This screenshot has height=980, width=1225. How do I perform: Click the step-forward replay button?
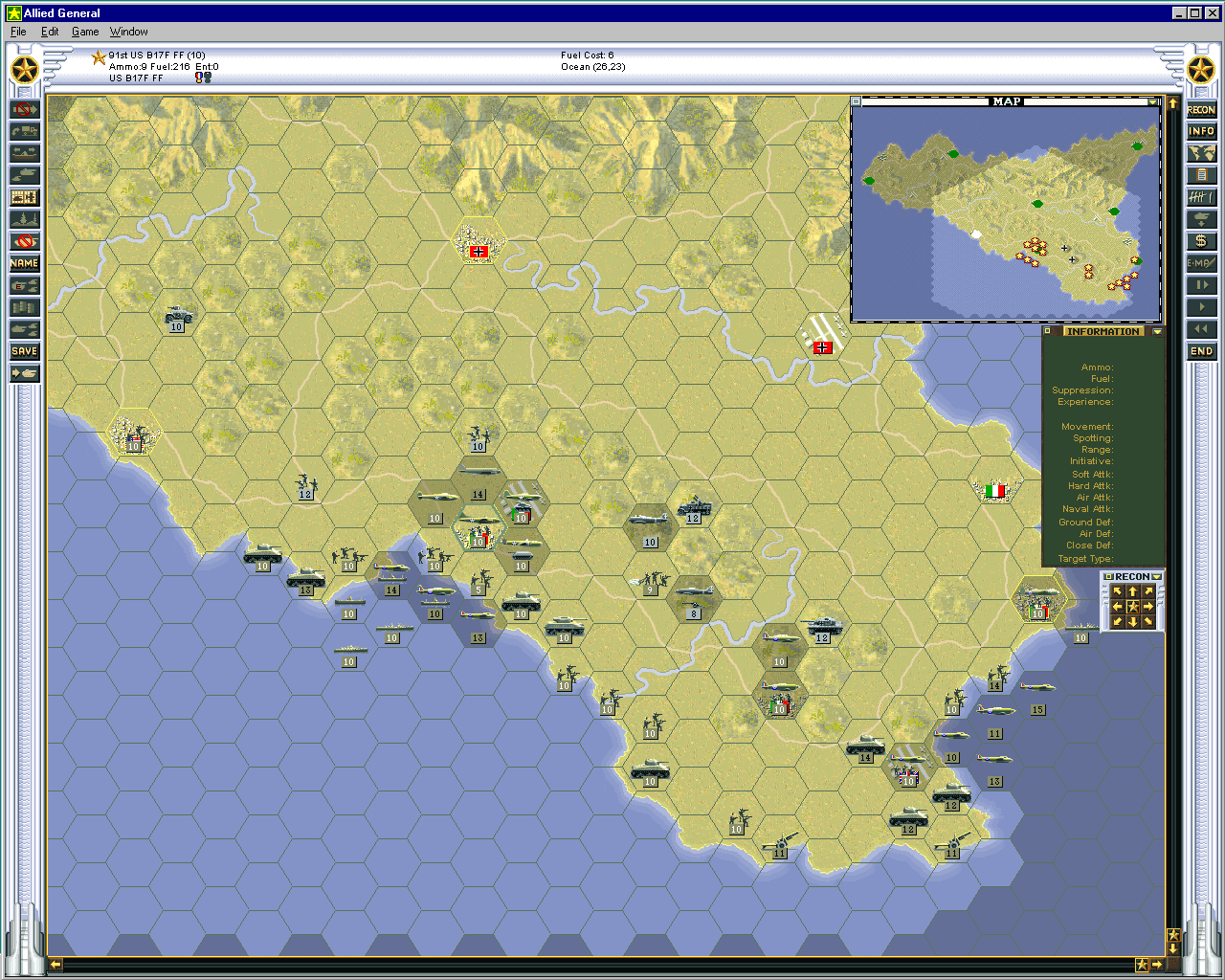(1201, 285)
